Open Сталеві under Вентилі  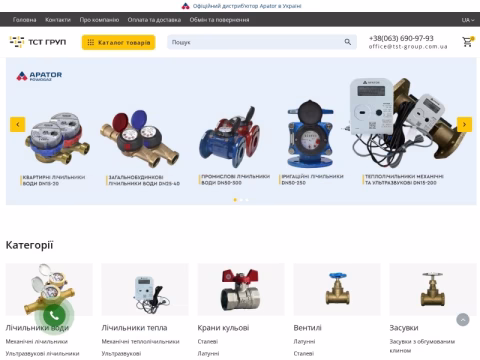point(304,354)
